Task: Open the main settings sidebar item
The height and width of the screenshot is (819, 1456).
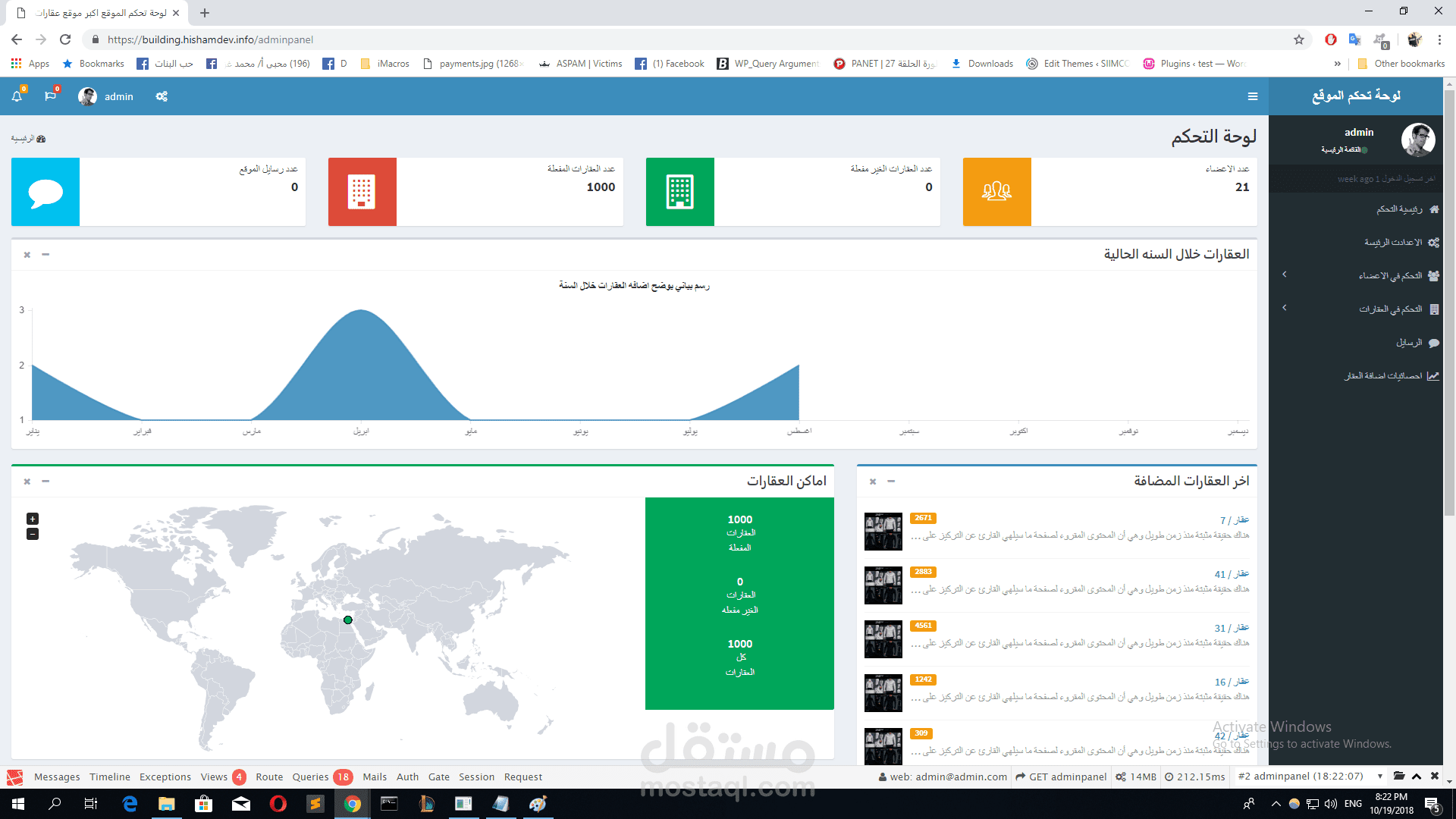Action: tap(1355, 243)
